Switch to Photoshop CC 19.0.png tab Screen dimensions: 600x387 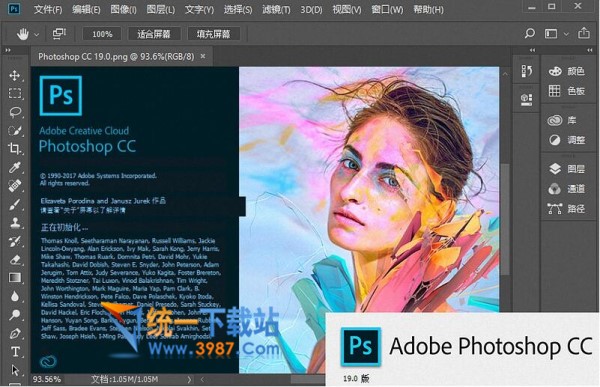pos(116,57)
